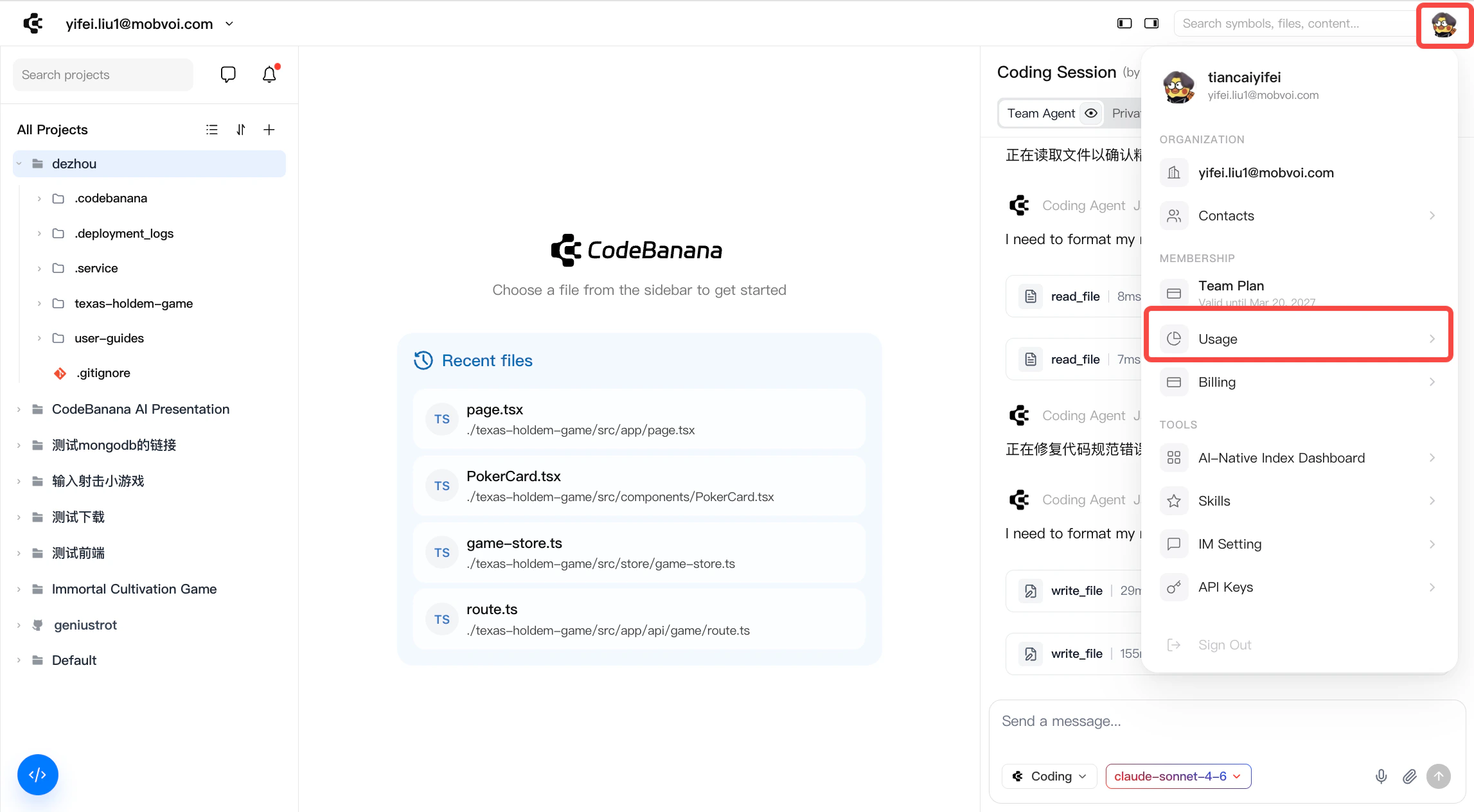The image size is (1474, 812).
Task: Toggle the left sidebar panel
Action: click(1124, 24)
